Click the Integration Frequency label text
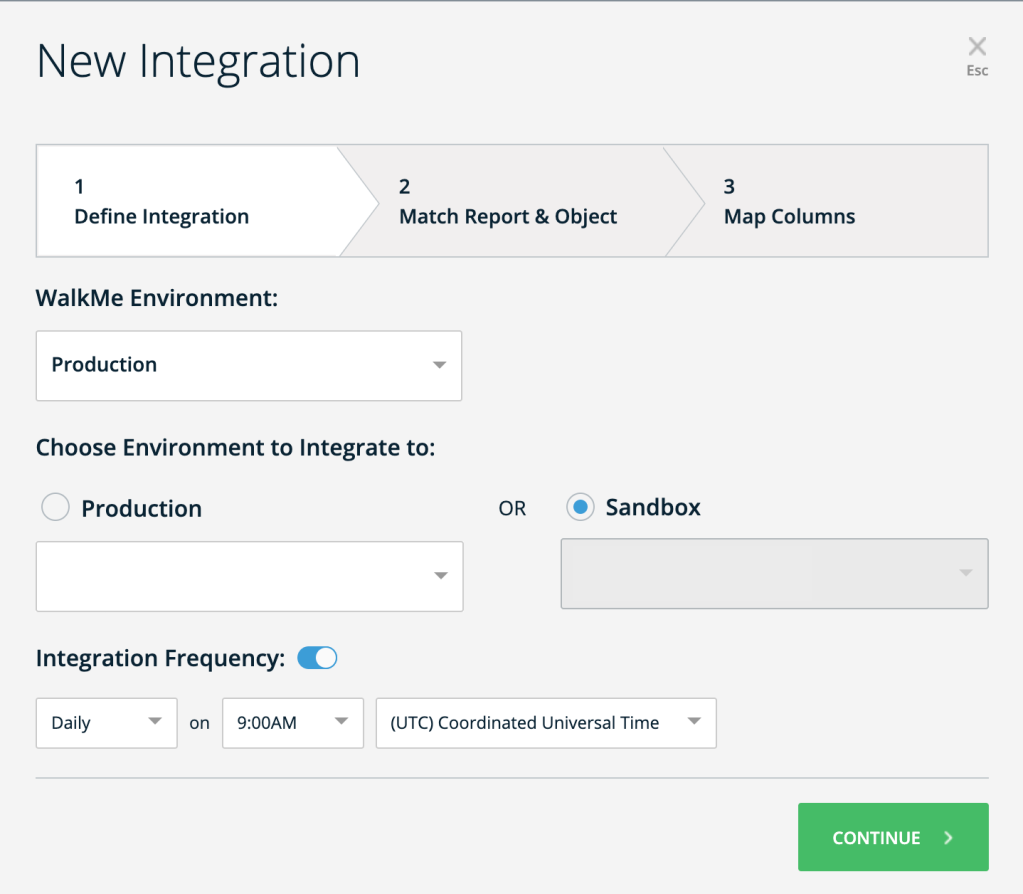The image size is (1023, 894). coord(161,658)
